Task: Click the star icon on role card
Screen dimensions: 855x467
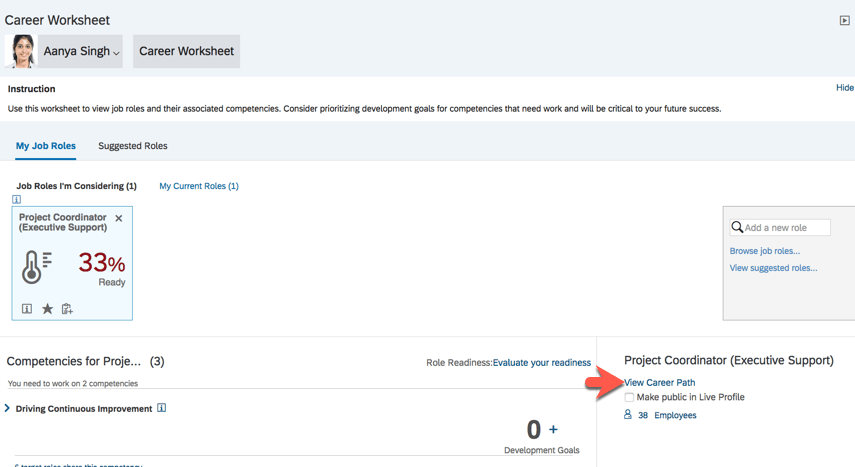Action: pos(47,309)
